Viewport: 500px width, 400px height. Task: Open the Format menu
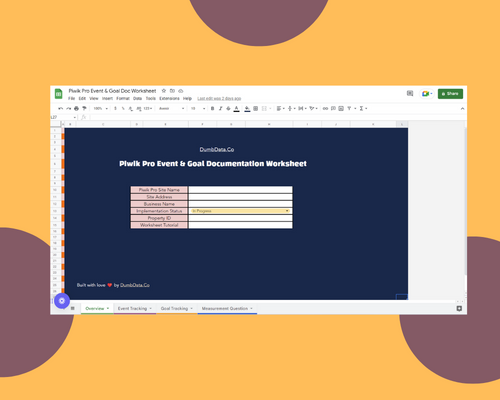tap(123, 99)
